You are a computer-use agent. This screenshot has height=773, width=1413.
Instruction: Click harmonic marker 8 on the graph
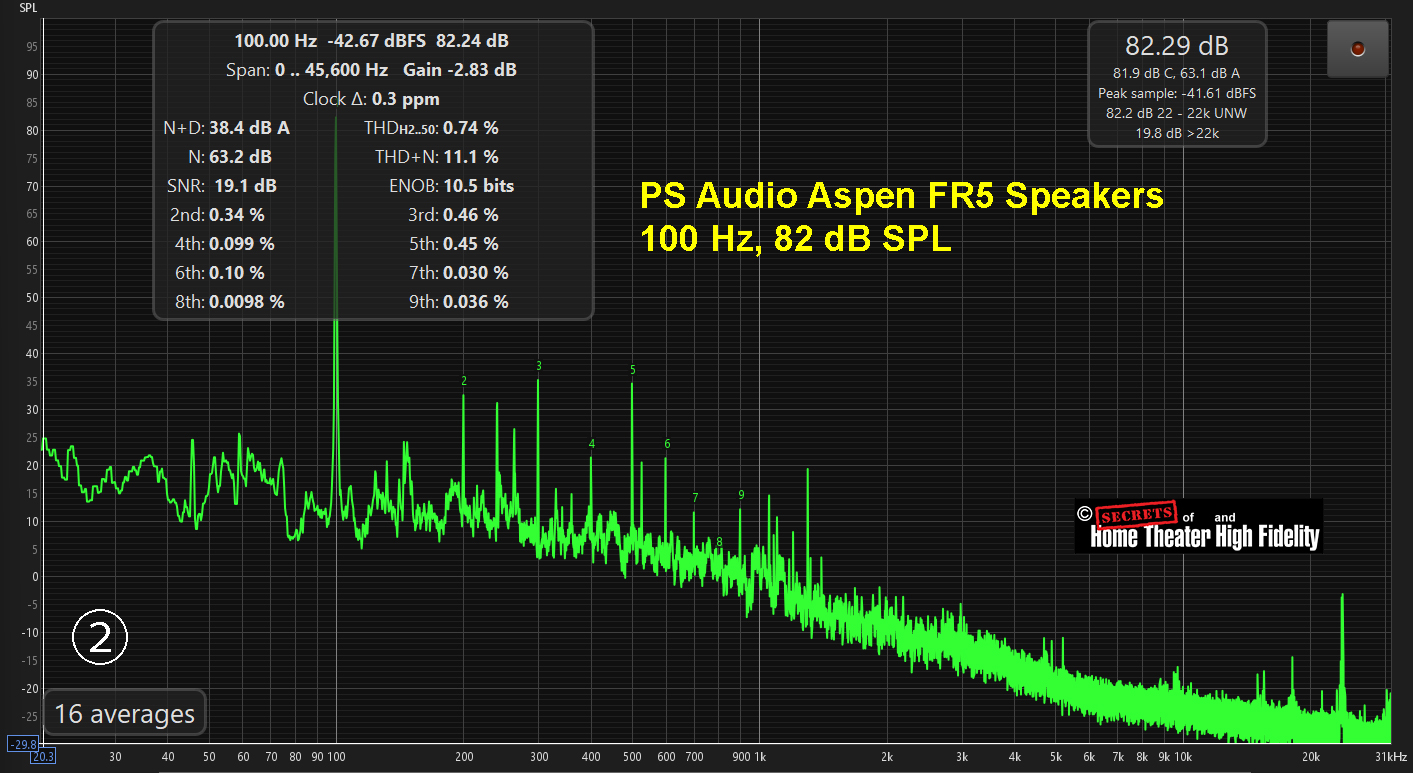point(719,542)
